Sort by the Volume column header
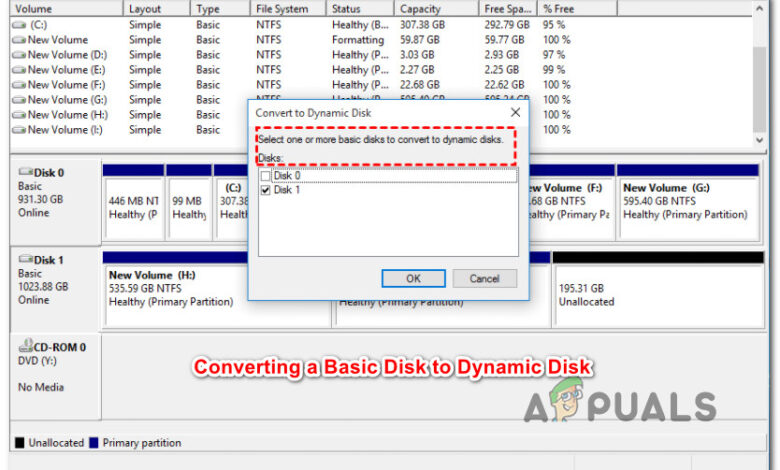The image size is (780, 470). click(67, 8)
